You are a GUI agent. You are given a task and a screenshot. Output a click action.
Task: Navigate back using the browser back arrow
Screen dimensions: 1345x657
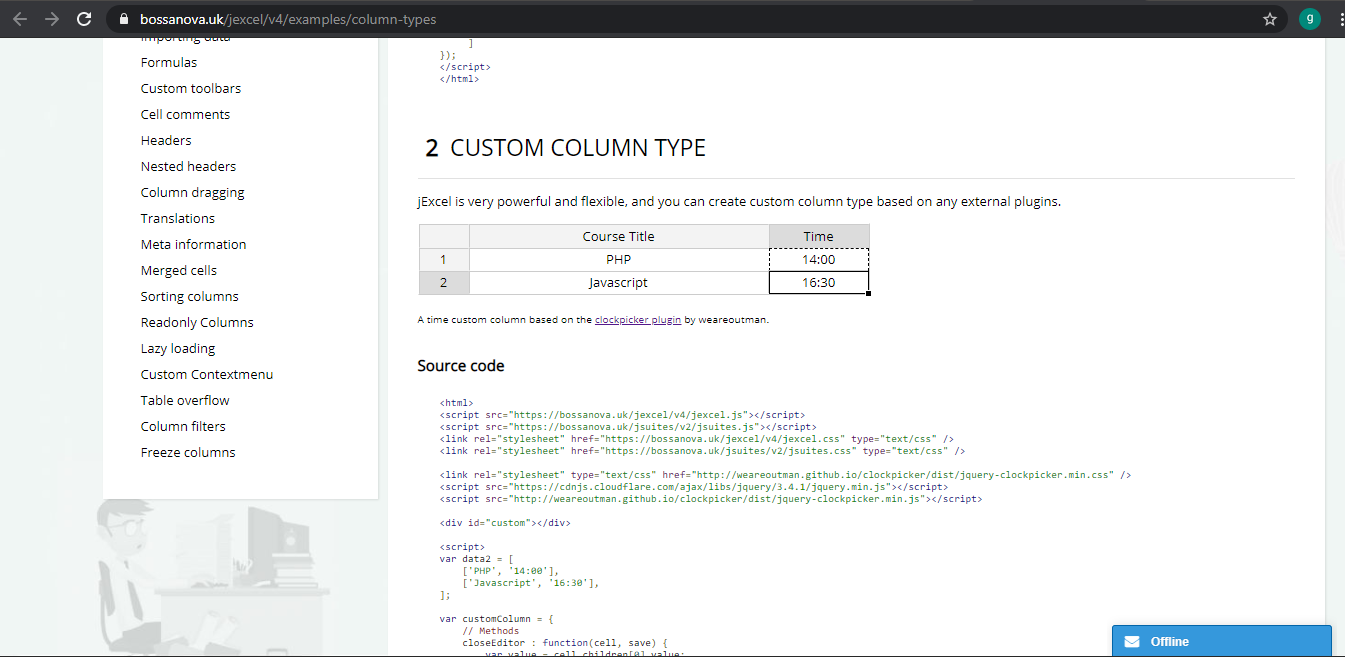[20, 18]
